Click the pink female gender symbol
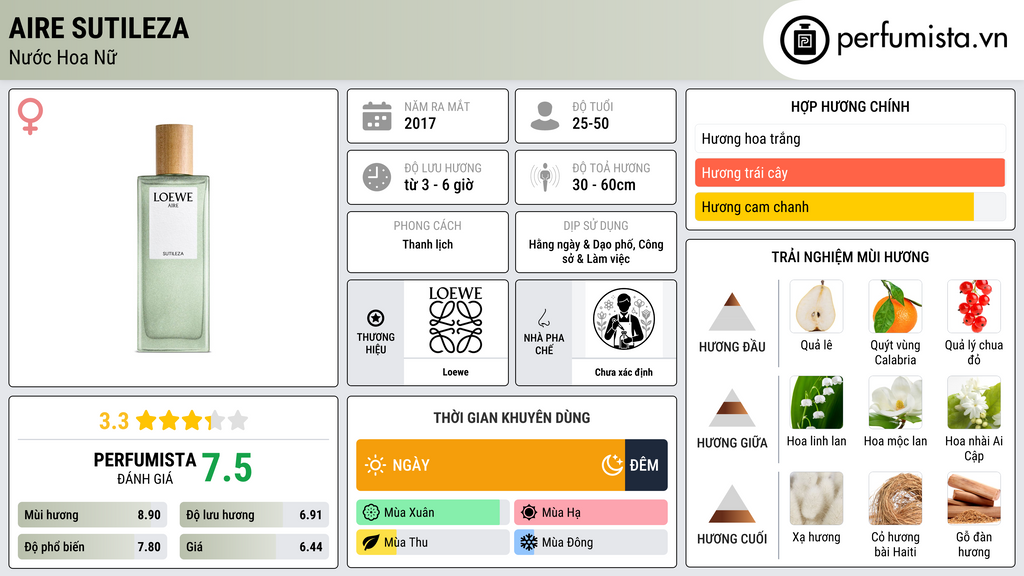The image size is (1024, 576). 30,116
